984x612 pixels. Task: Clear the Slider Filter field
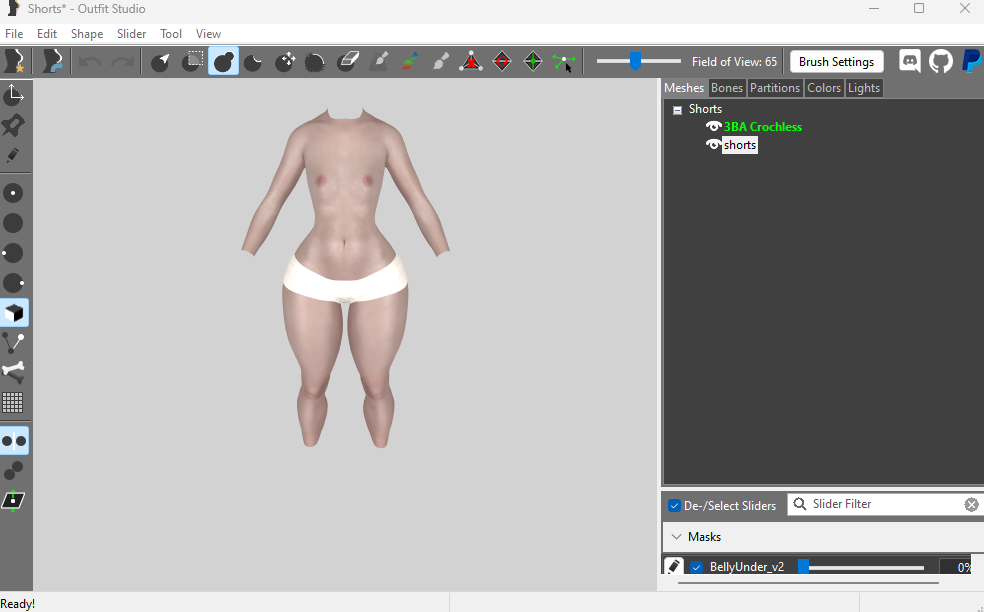[x=971, y=505]
